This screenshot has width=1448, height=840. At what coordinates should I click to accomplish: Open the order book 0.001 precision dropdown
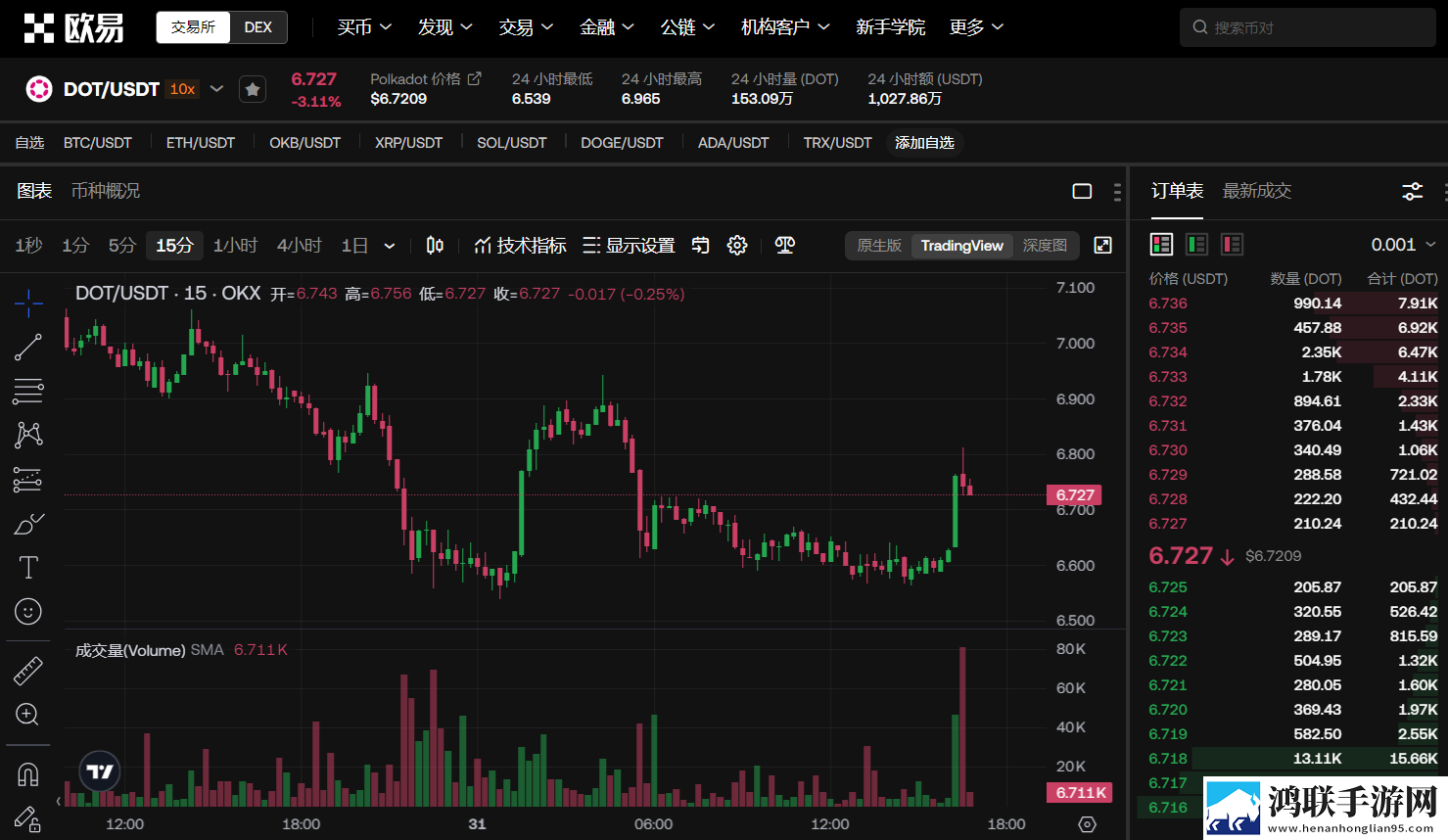coord(1403,245)
